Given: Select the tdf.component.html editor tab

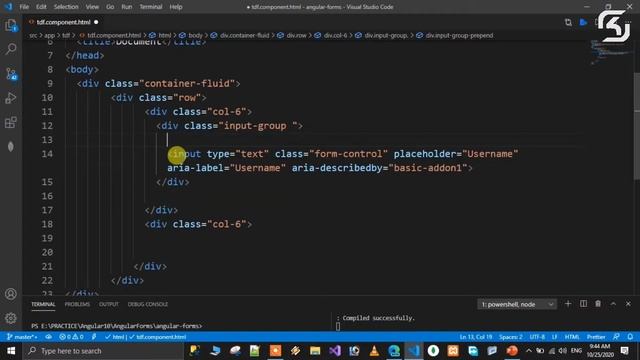Looking at the screenshot, I should tap(63, 22).
